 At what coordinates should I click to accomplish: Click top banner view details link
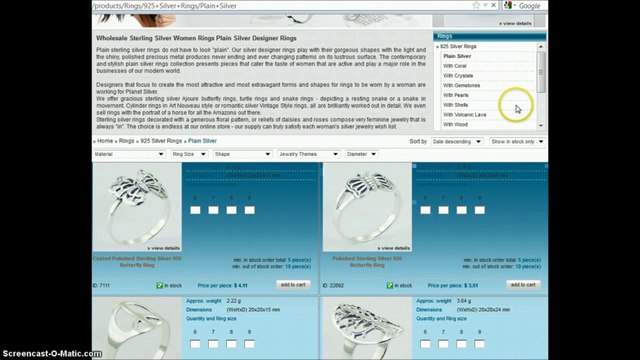coord(515,24)
